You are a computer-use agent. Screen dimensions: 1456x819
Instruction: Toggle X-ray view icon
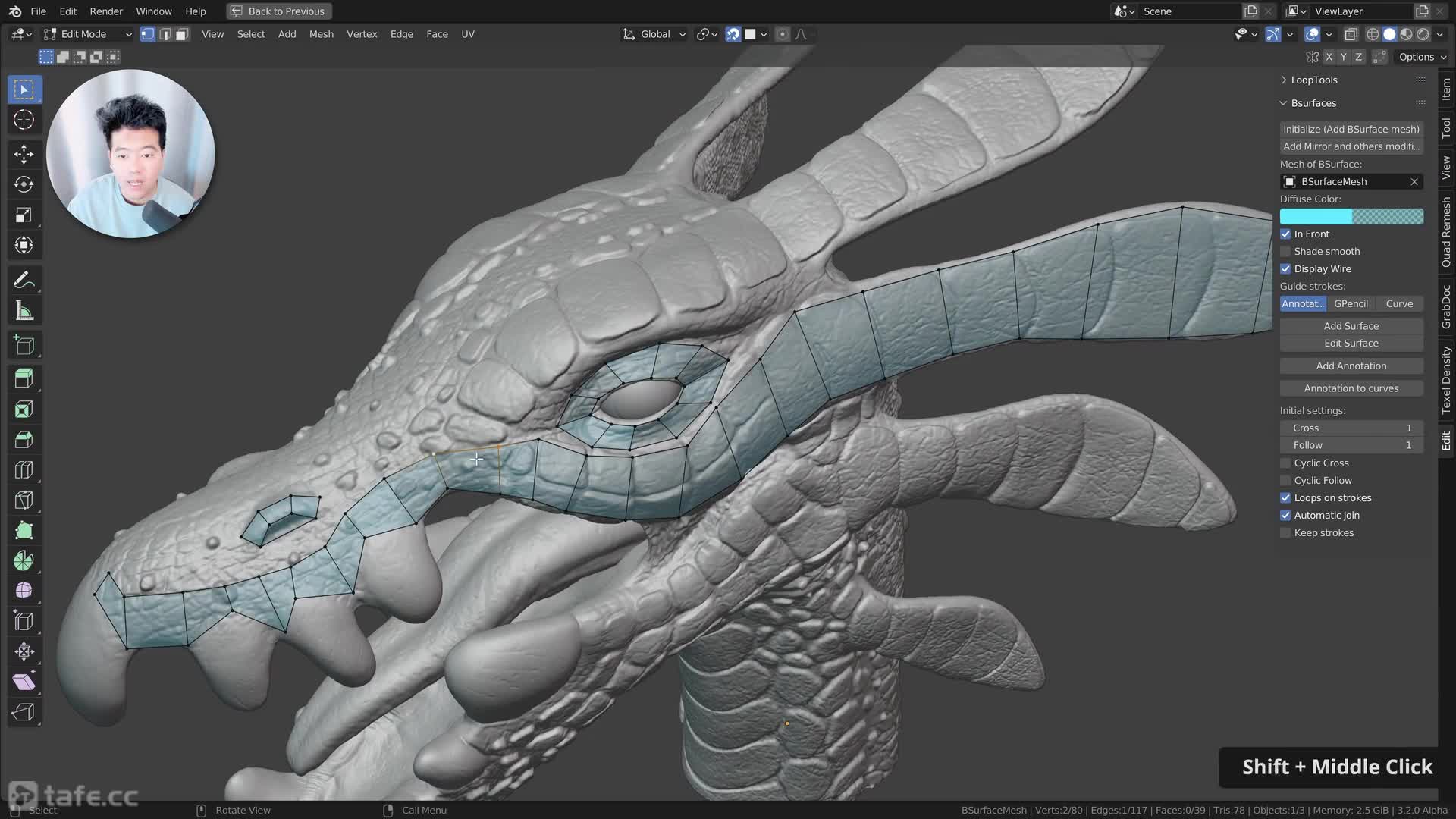1351,34
